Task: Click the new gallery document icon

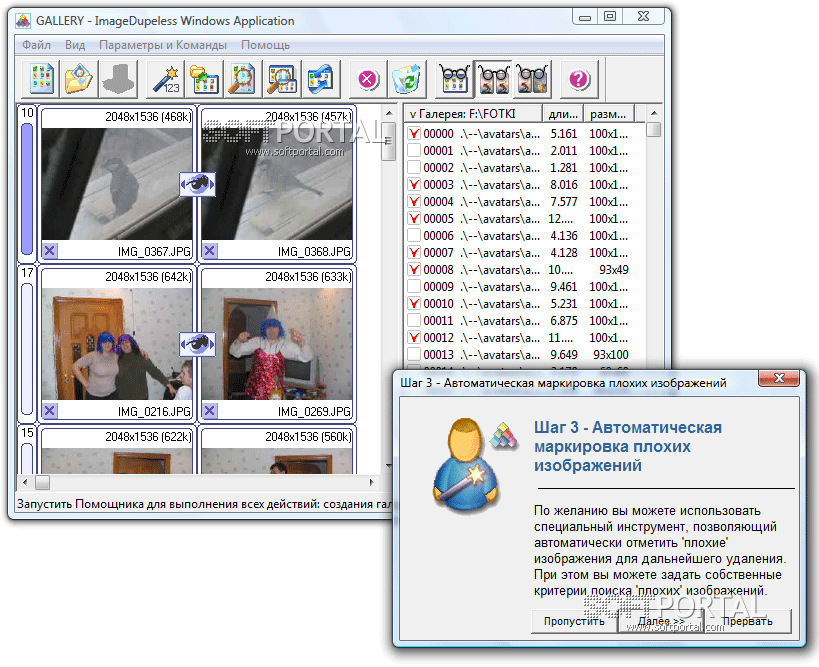Action: (41, 79)
